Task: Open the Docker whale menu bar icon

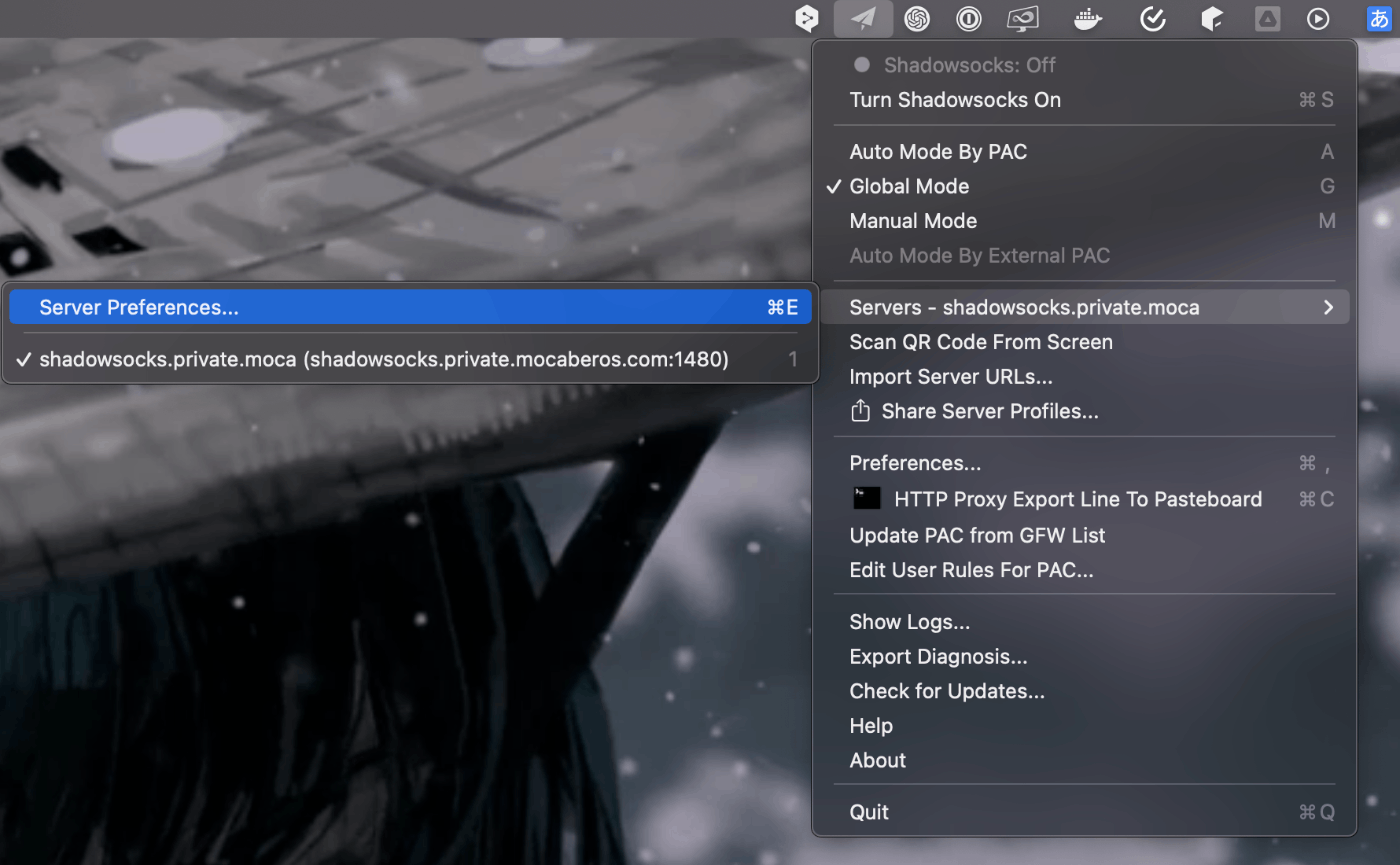Action: [1087, 18]
